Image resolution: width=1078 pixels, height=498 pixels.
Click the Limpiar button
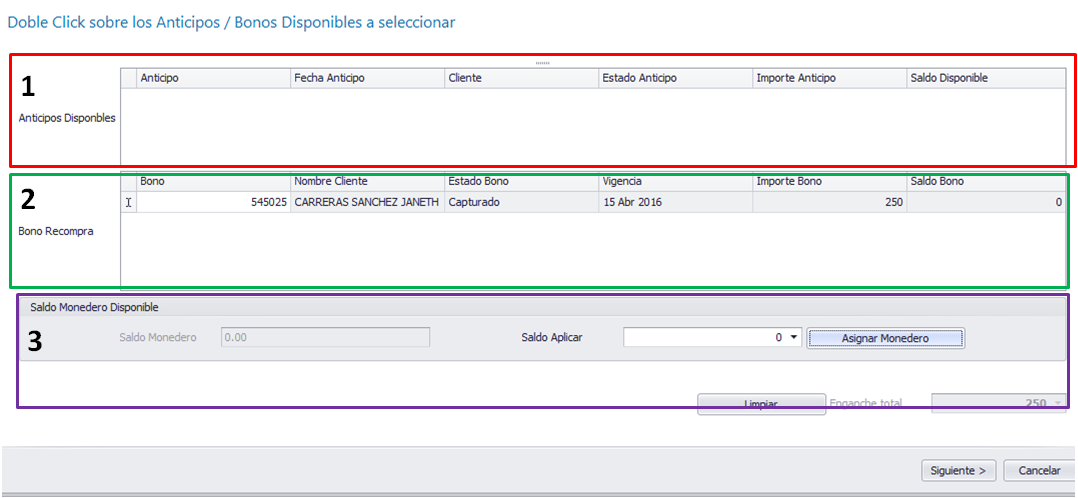coord(761,404)
